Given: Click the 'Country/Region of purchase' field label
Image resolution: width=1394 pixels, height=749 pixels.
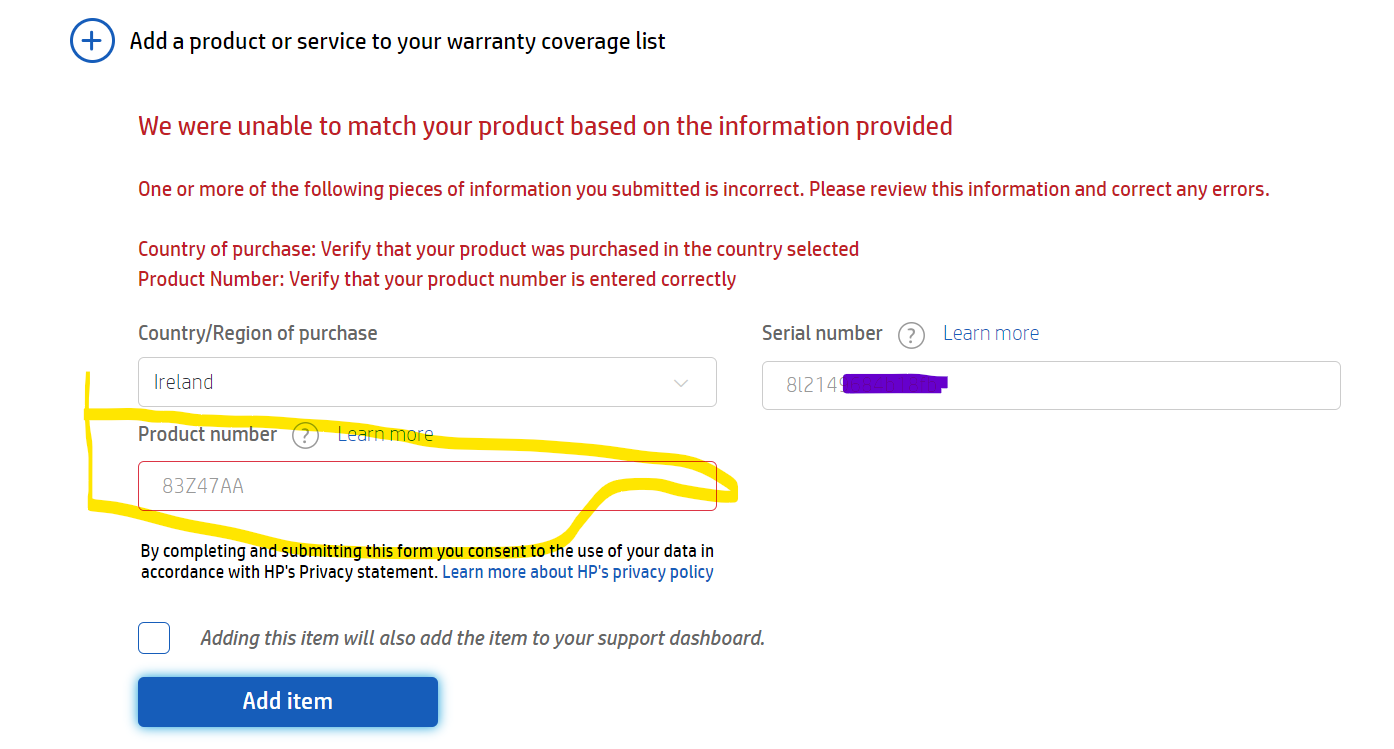Looking at the screenshot, I should (258, 333).
